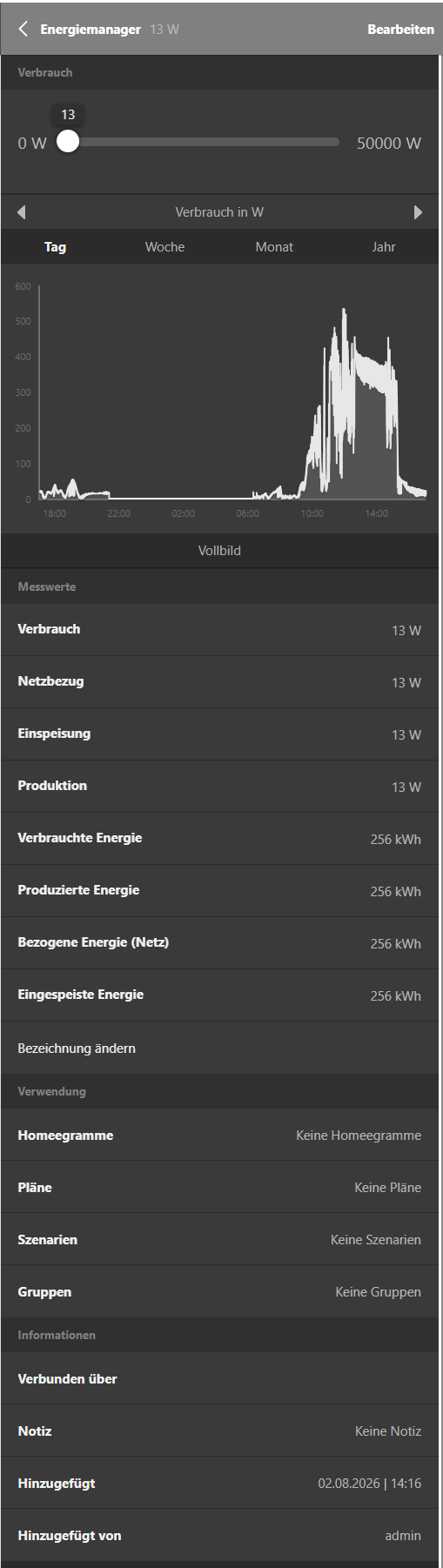Switch chart to Monat view

point(274,247)
